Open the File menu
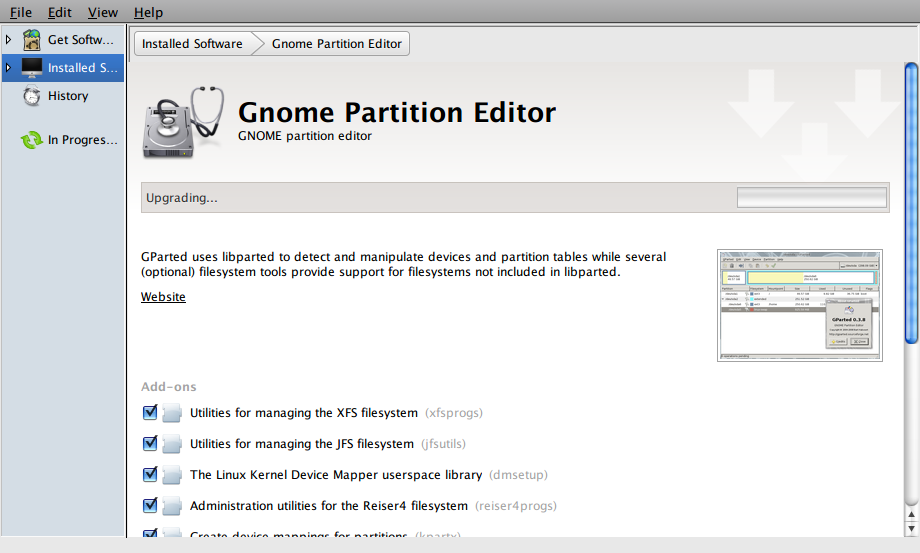 pos(21,12)
